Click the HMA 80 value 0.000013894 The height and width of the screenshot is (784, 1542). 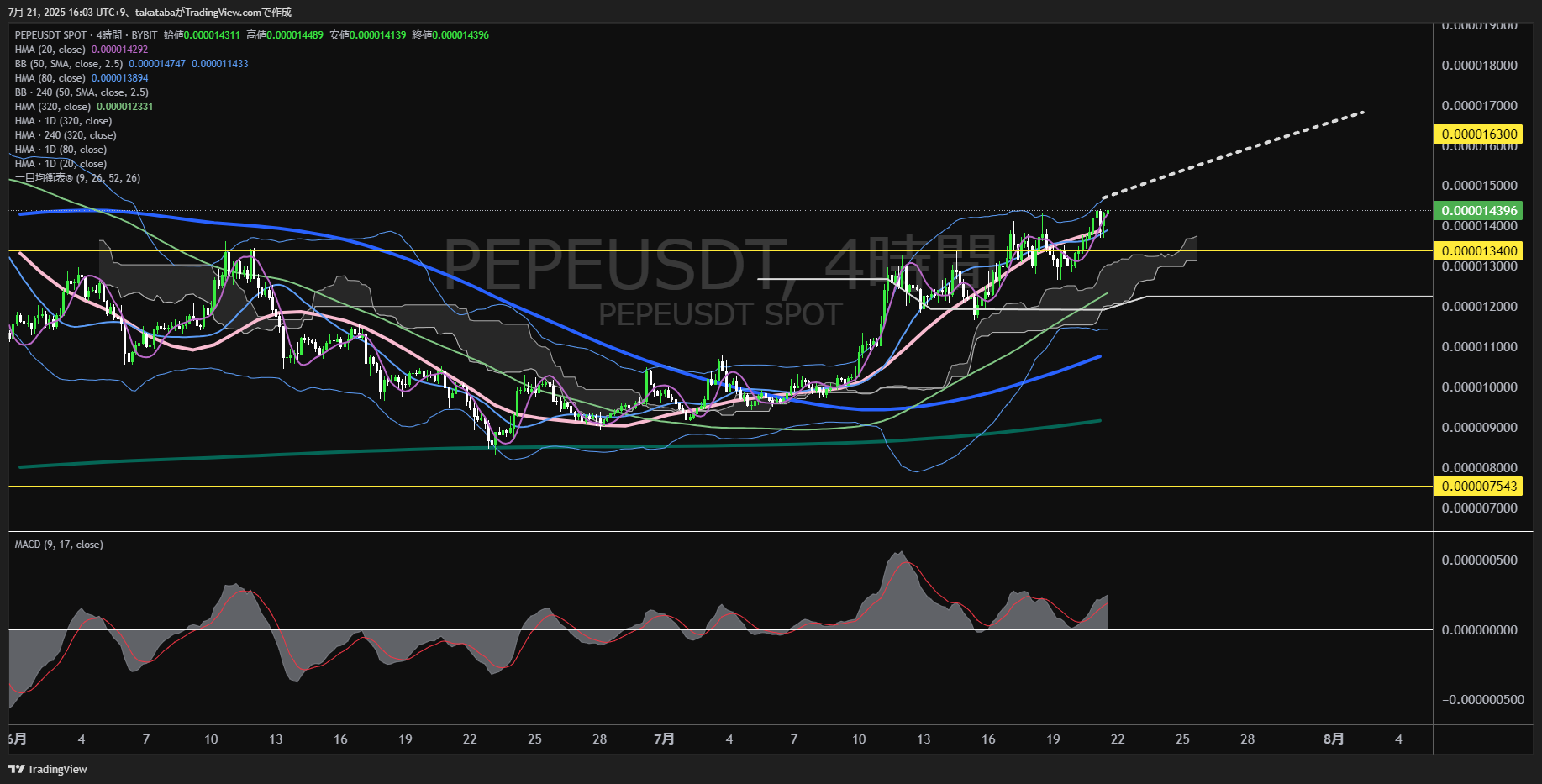[x=119, y=78]
